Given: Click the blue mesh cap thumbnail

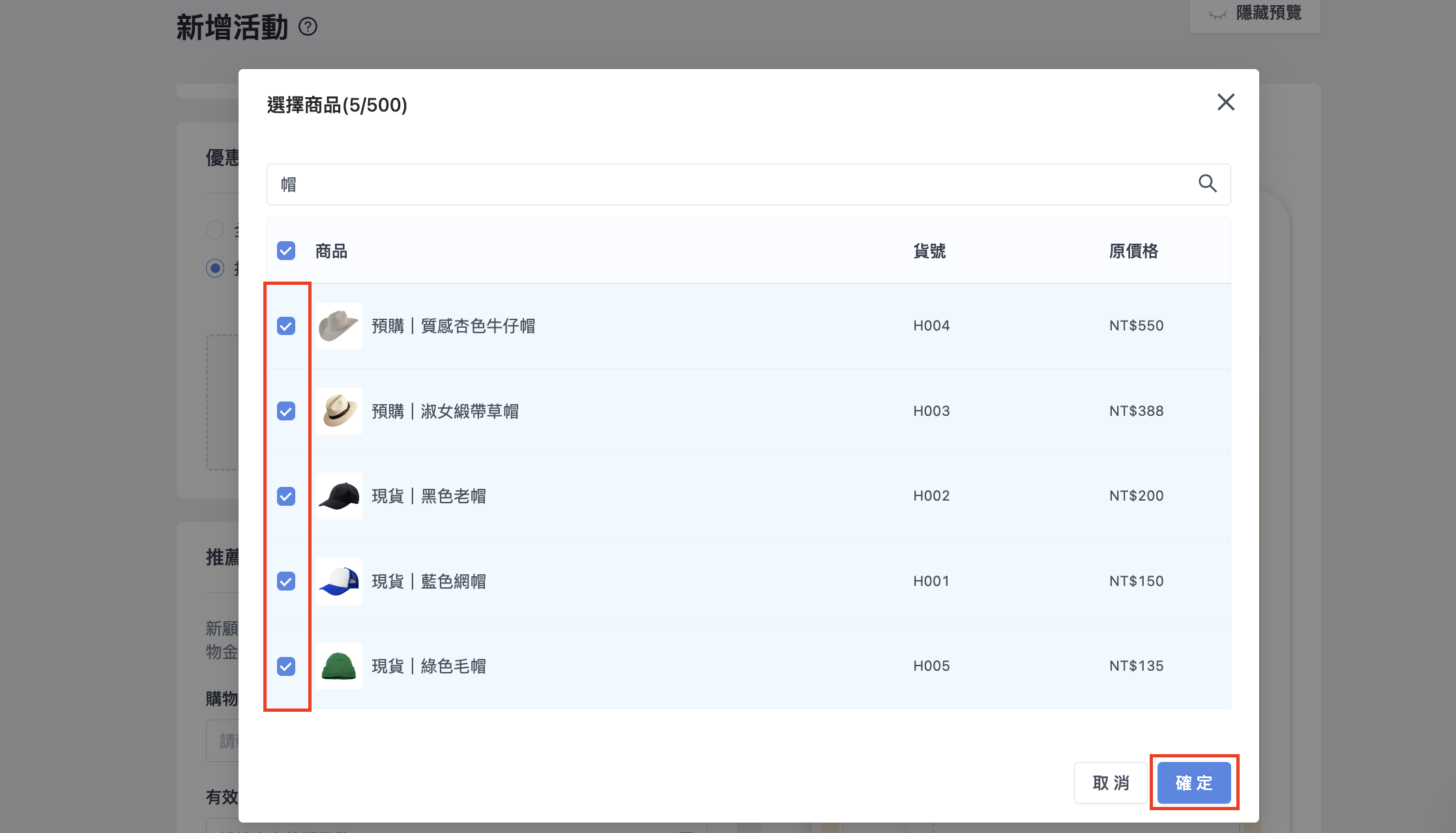Looking at the screenshot, I should pyautogui.click(x=339, y=581).
